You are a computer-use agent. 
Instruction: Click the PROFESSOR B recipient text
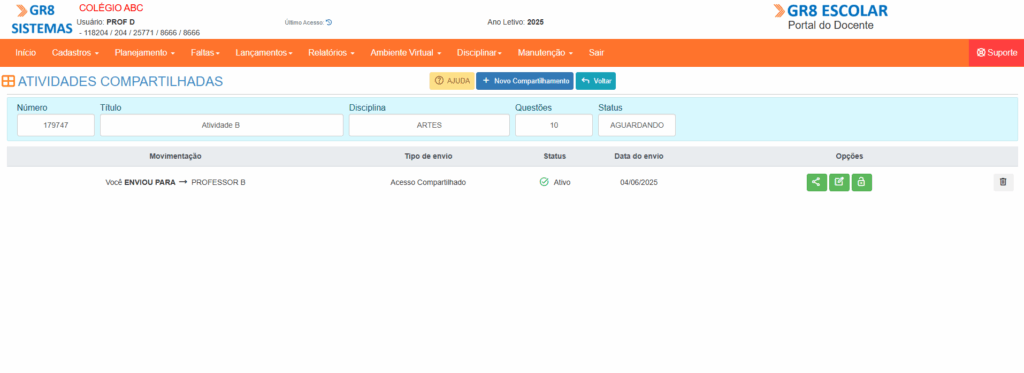(x=218, y=182)
